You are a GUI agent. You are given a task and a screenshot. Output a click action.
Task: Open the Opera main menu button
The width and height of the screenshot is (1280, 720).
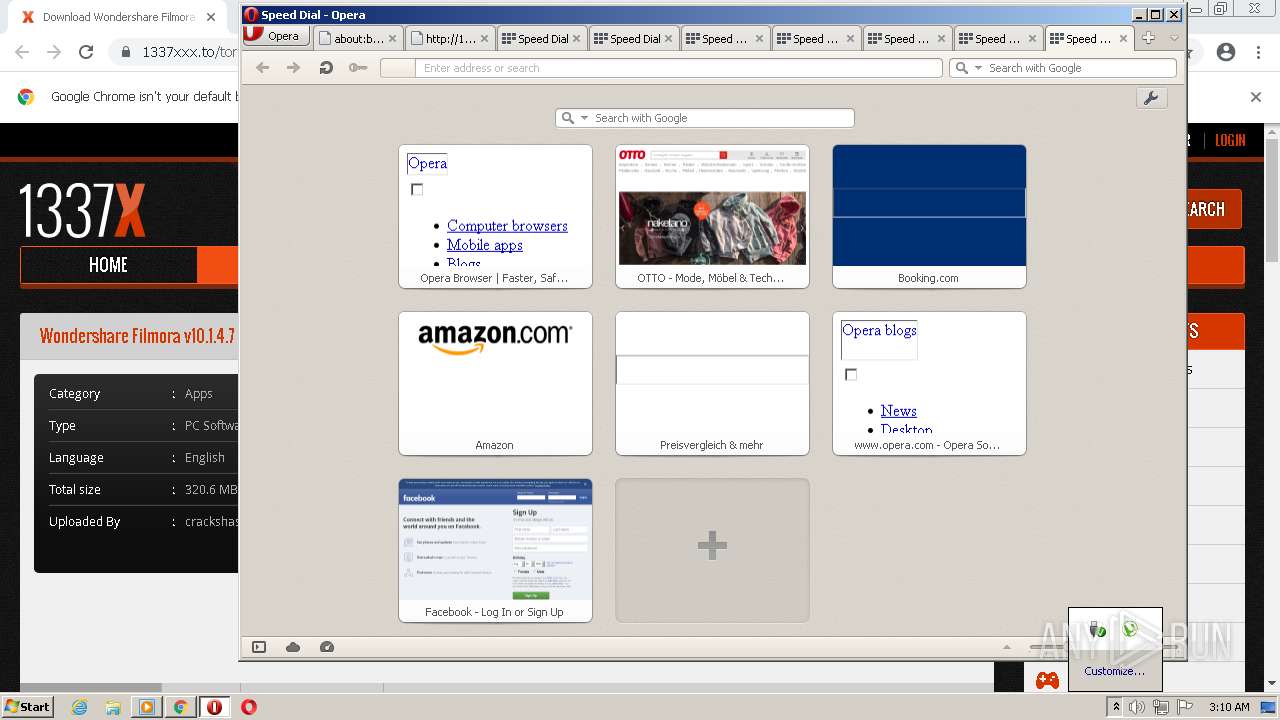[x=274, y=36]
